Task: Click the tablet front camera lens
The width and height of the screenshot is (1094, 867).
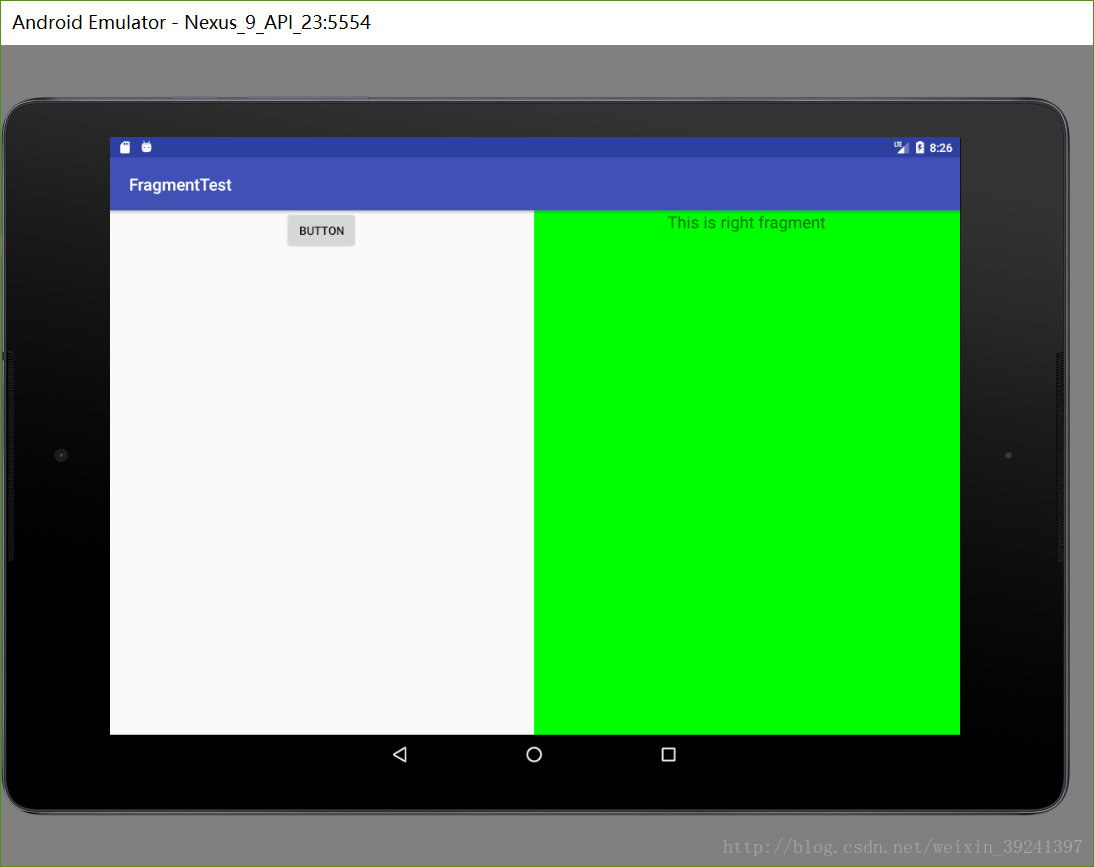Action: click(x=61, y=455)
